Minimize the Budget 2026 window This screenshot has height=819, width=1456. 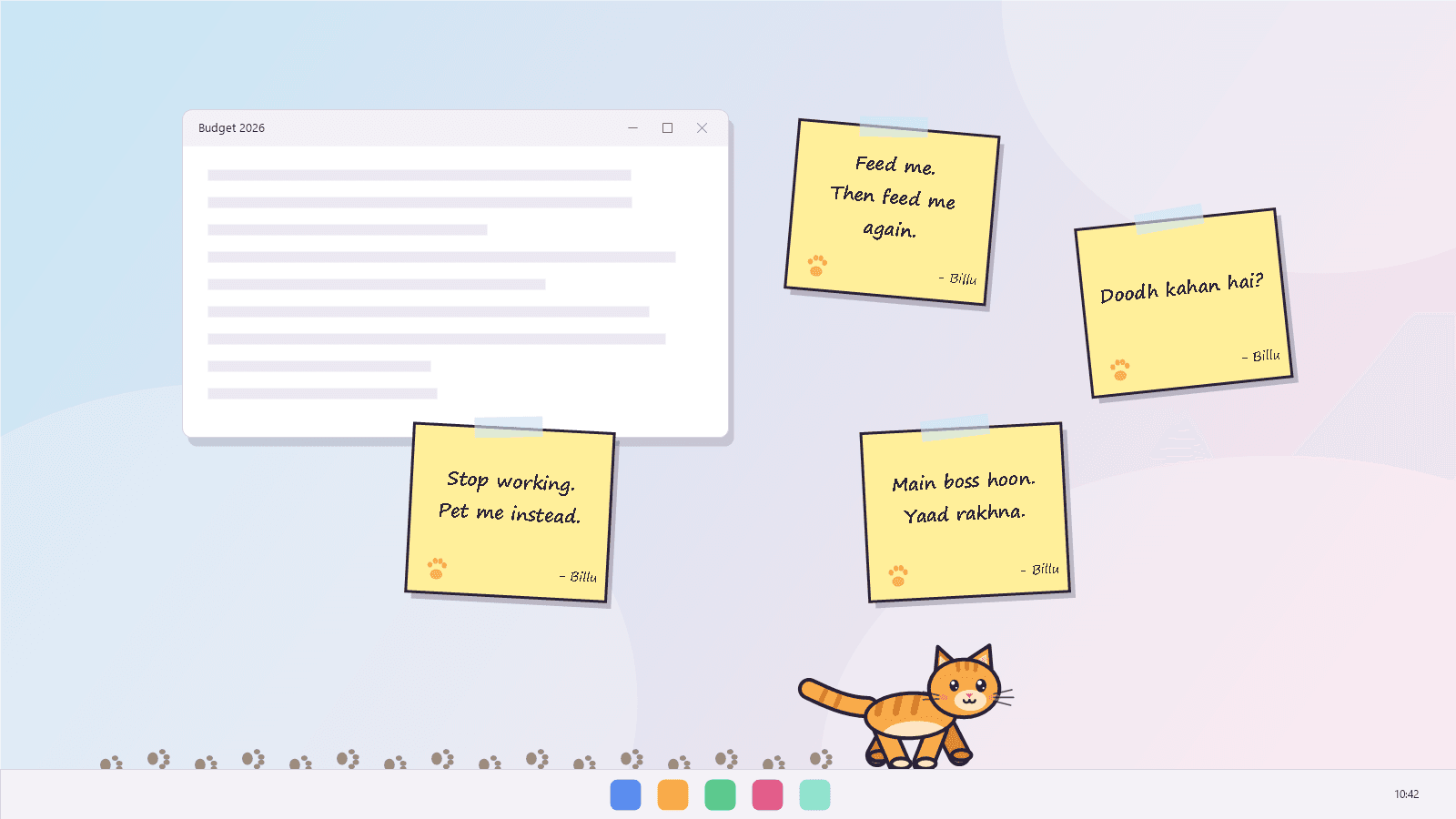point(632,128)
